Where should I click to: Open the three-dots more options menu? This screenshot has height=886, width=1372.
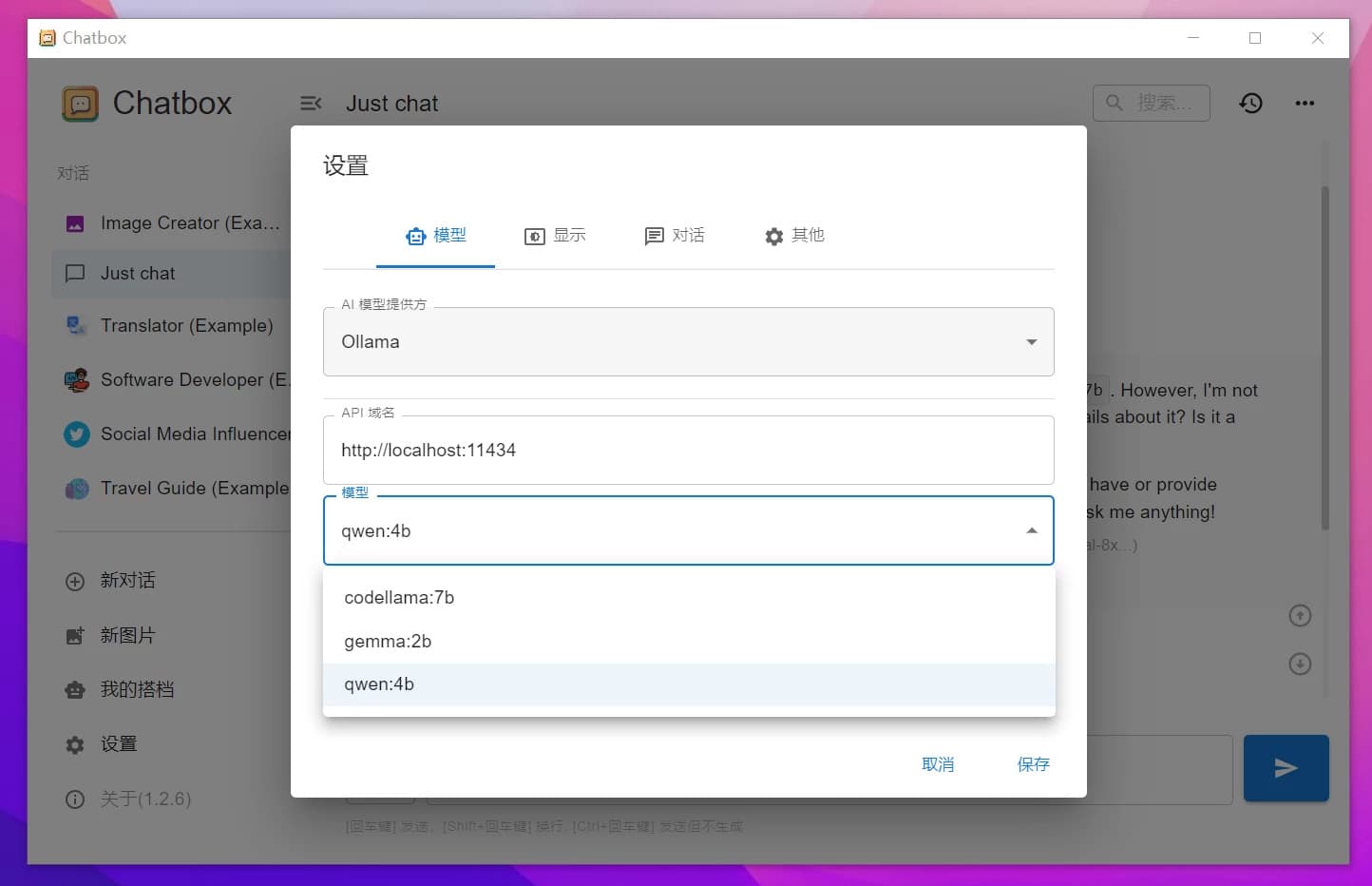pos(1305,103)
